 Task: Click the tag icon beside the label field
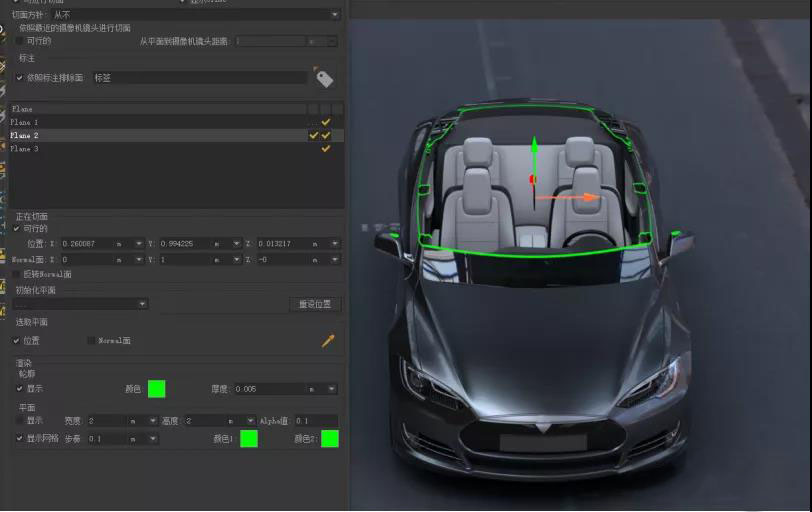324,78
